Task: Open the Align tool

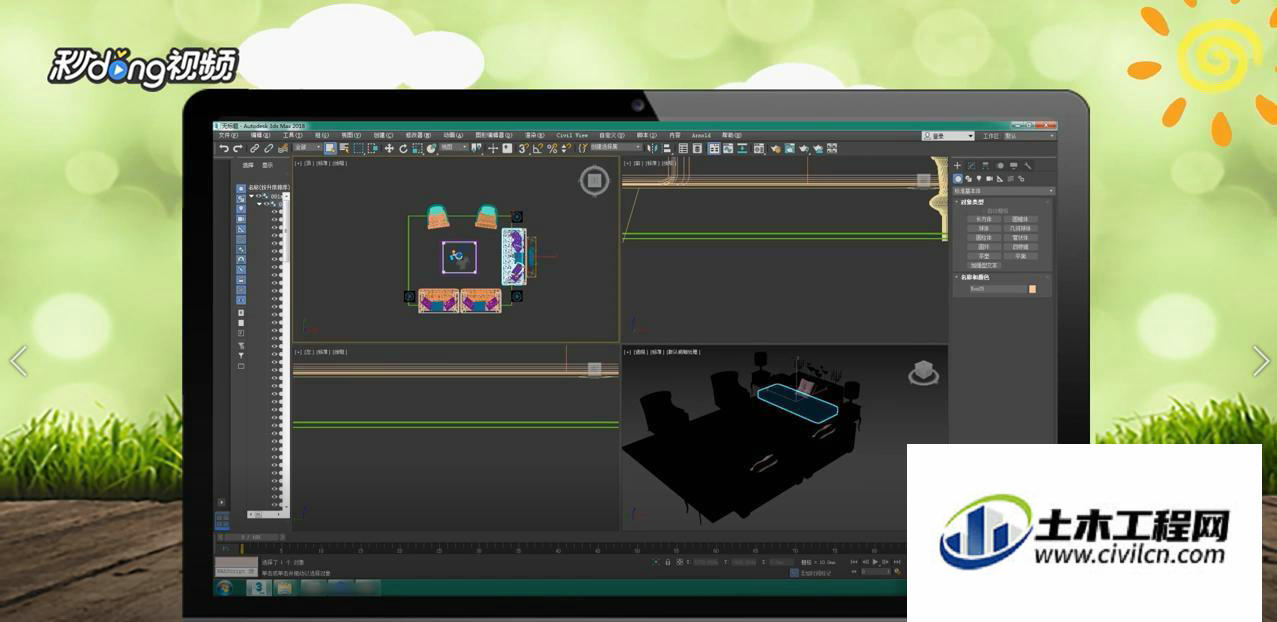Action: click(x=667, y=148)
